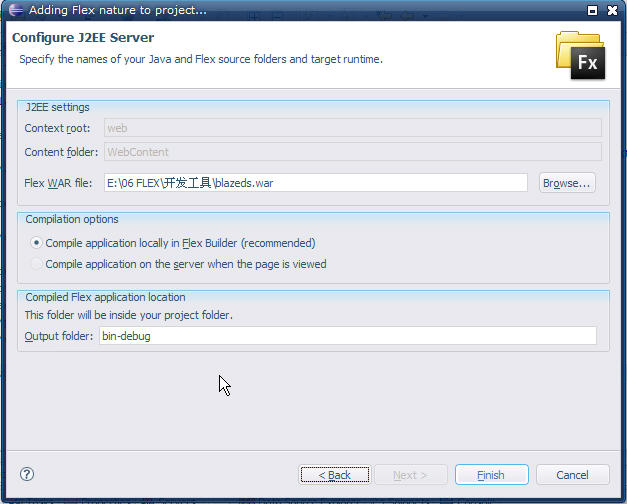The image size is (627, 504).
Task: Click the Configure J2EE Server heading
Action: (x=83, y=38)
